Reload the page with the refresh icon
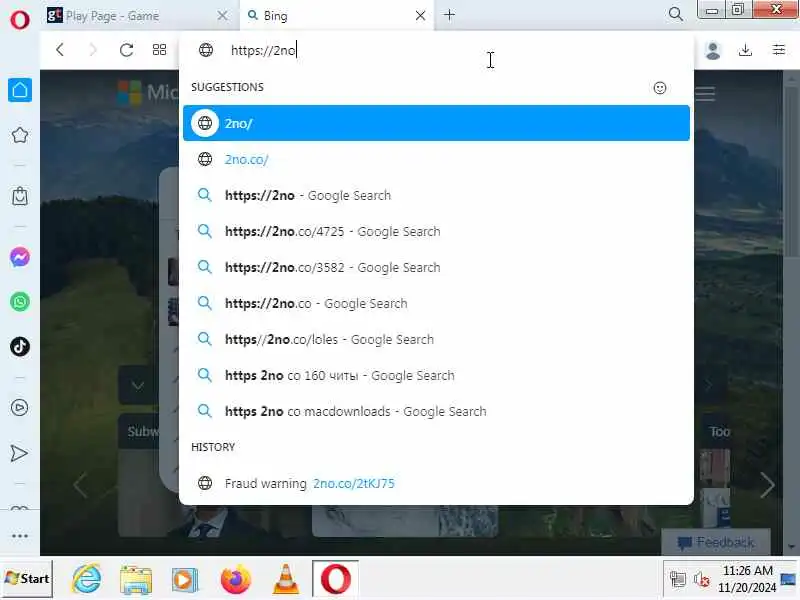The width and height of the screenshot is (800, 600). click(x=126, y=49)
